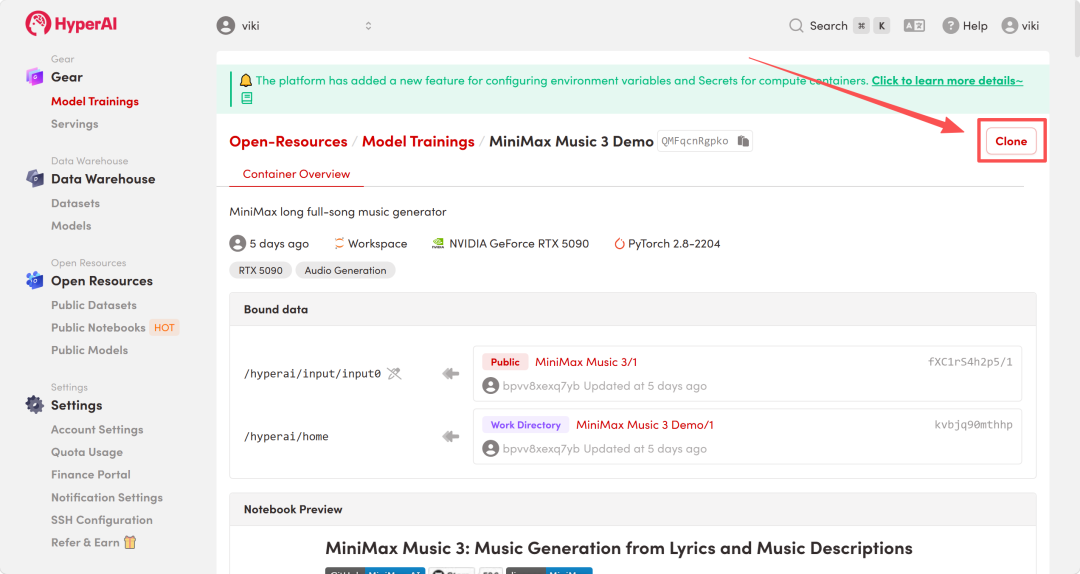1080x574 pixels.
Task: Click the Open Resources section icon
Action: 34,280
